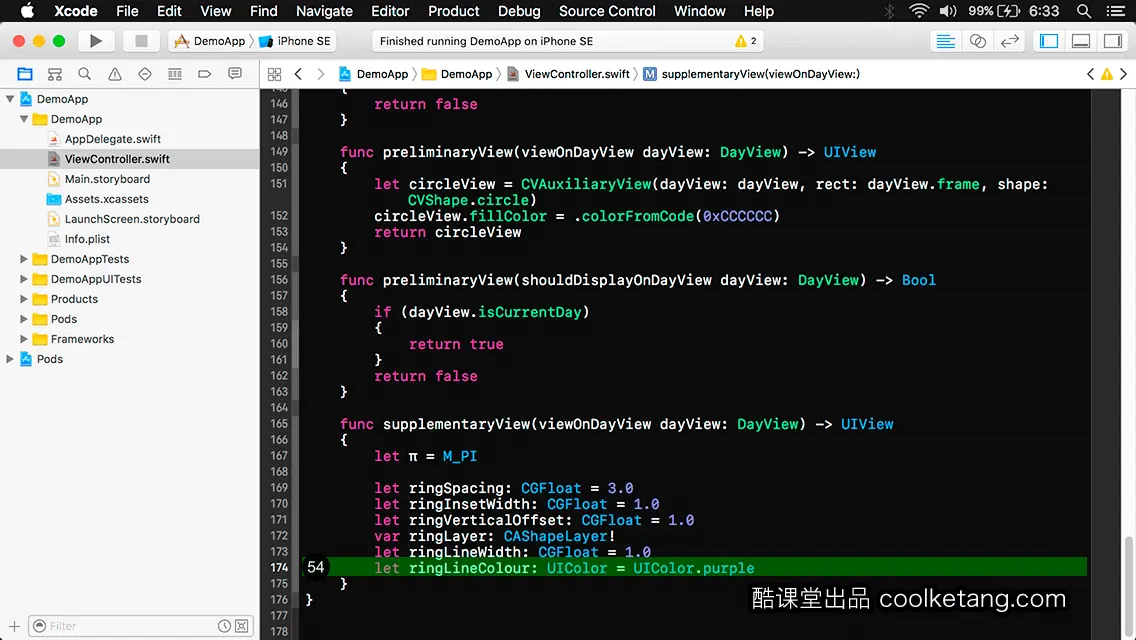Toggle source-control status filter icon
Viewport: 1136px width, 640px height.
point(242,626)
